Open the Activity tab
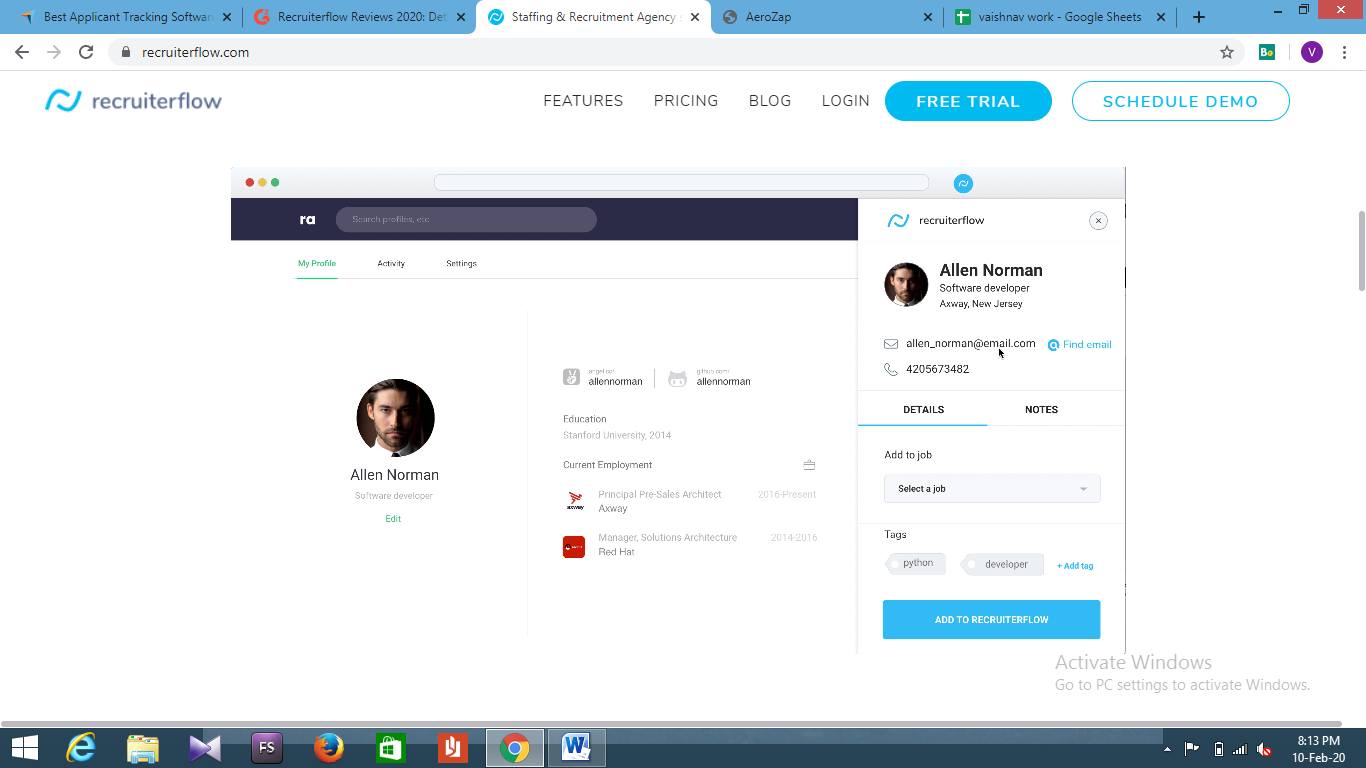This screenshot has height=768, width=1366. tap(391, 264)
